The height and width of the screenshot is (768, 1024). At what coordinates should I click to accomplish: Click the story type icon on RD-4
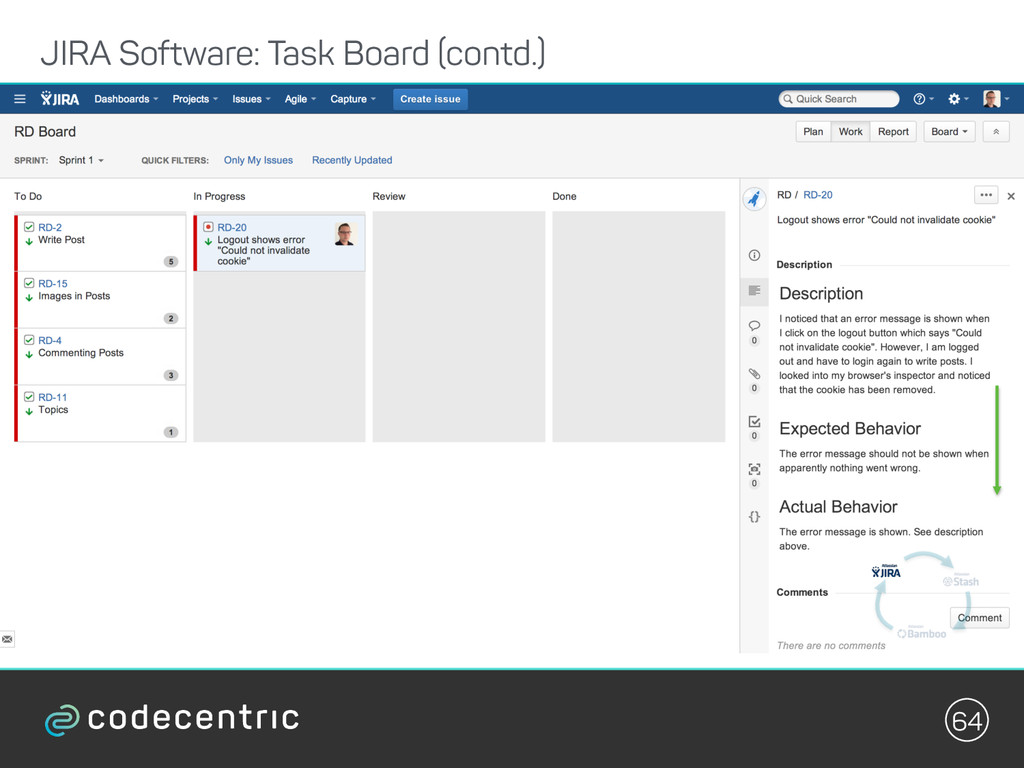(x=29, y=340)
